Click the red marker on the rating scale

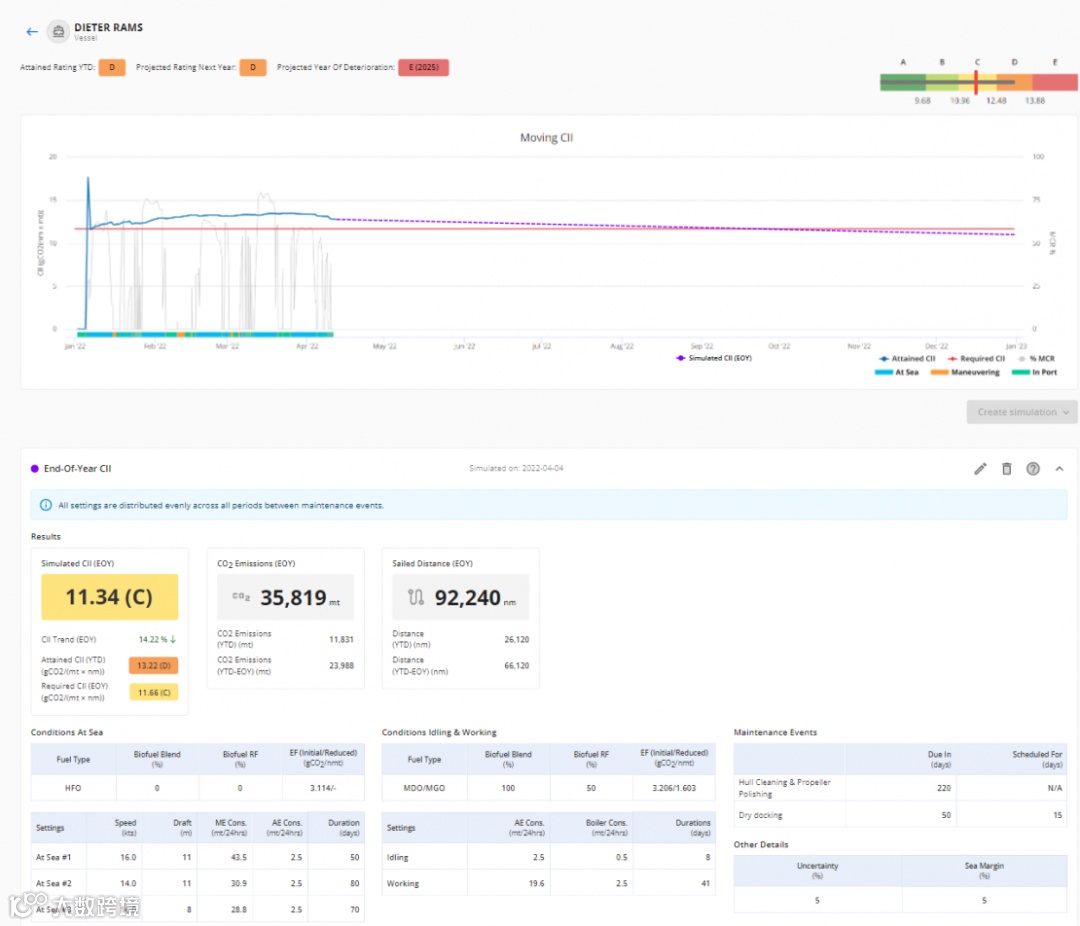point(976,82)
